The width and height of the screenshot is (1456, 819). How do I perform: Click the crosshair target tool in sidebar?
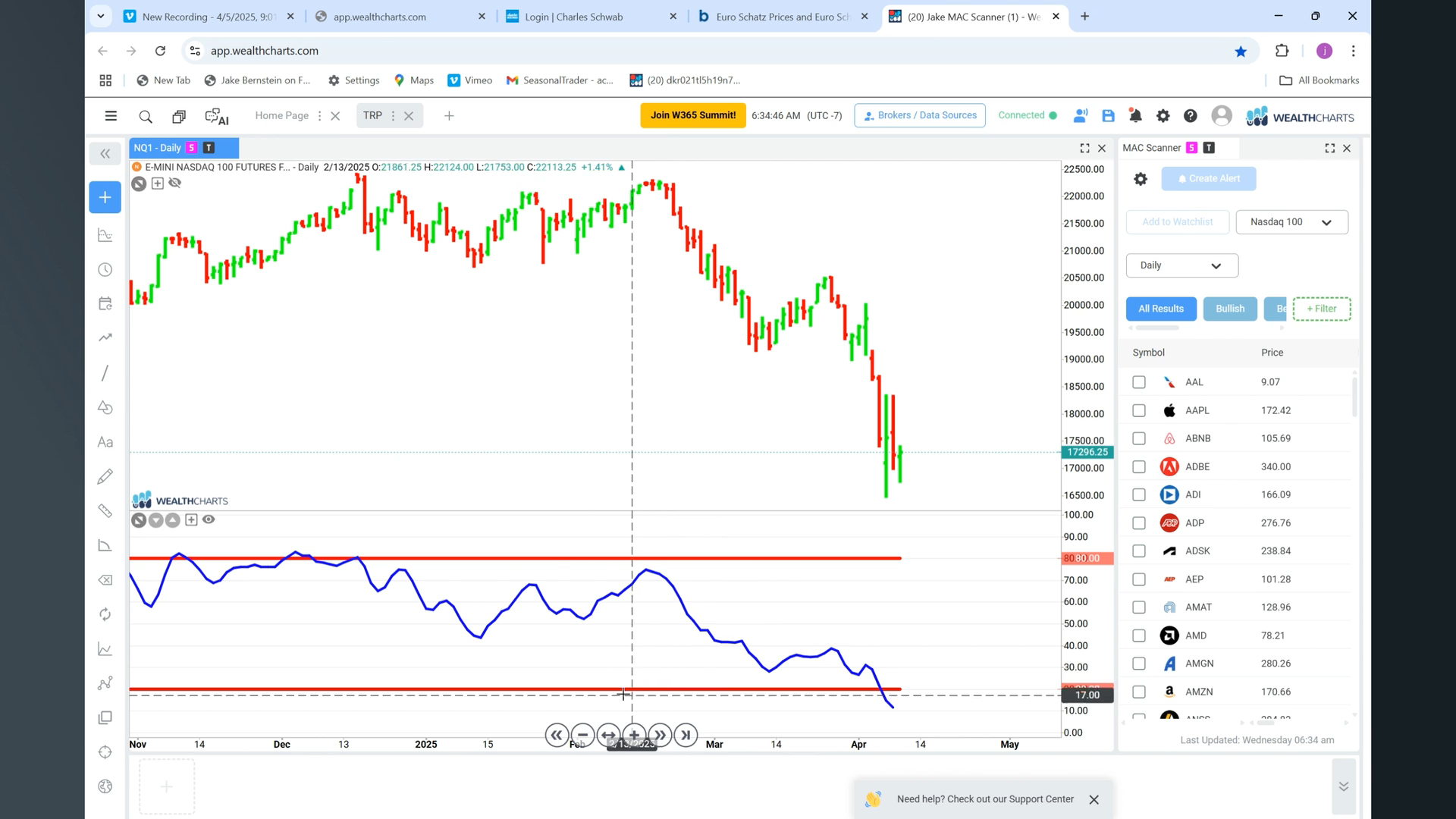105,752
